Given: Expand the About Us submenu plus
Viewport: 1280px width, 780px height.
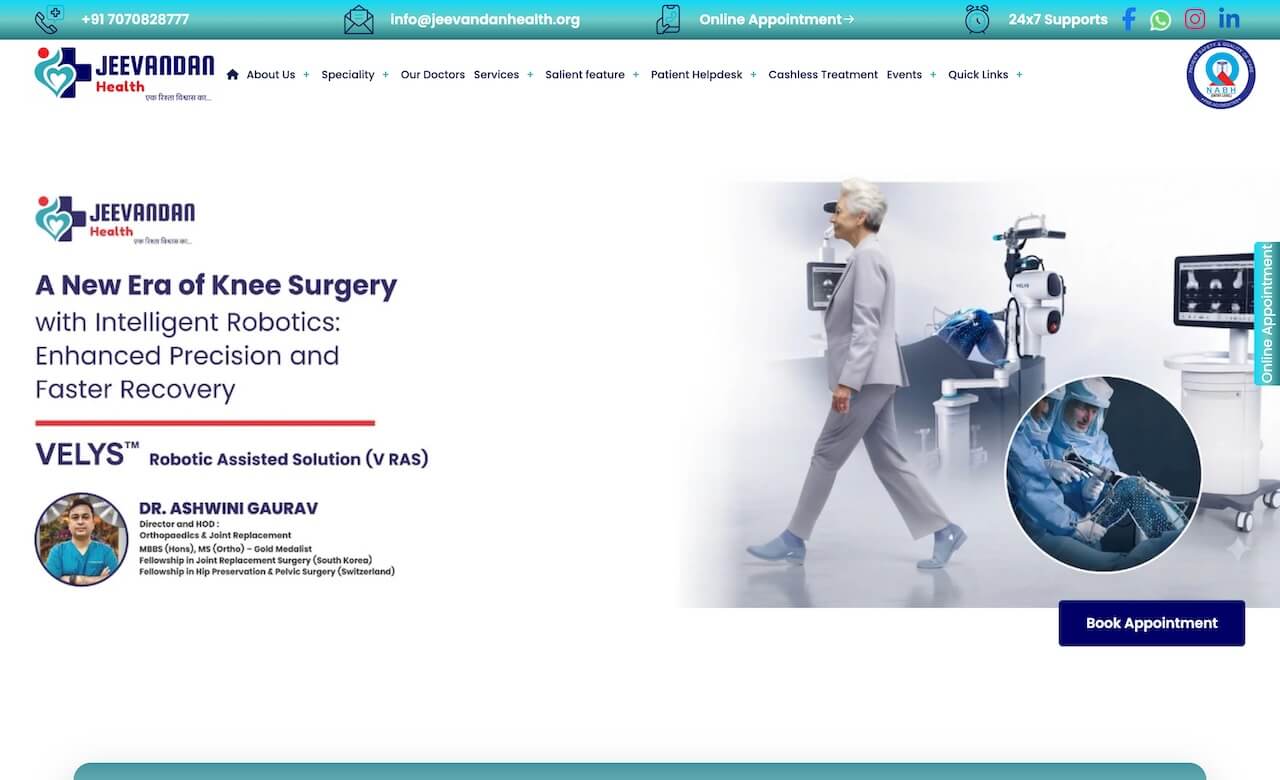Looking at the screenshot, I should 306,75.
